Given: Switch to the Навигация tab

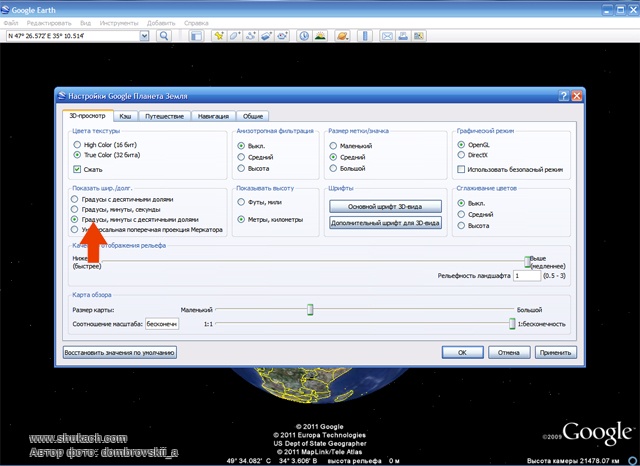Looking at the screenshot, I should [213, 116].
